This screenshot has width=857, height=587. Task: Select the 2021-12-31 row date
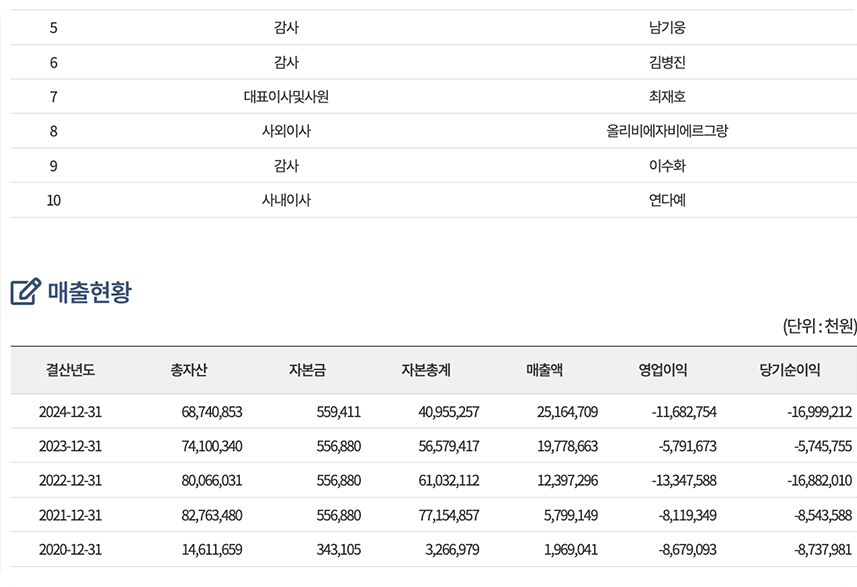coord(71,515)
